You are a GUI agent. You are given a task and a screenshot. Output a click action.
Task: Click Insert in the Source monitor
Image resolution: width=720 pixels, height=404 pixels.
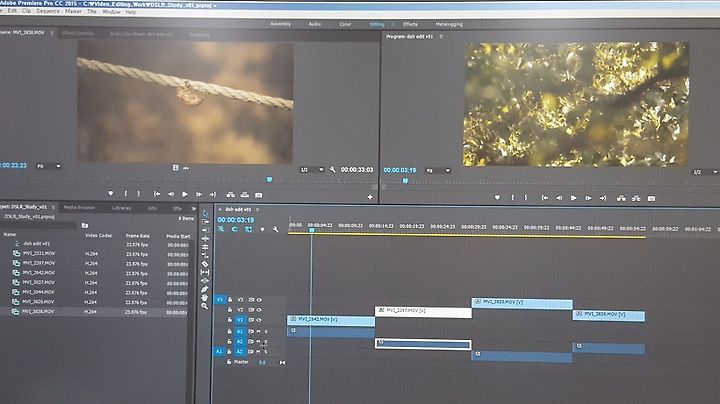pos(231,195)
